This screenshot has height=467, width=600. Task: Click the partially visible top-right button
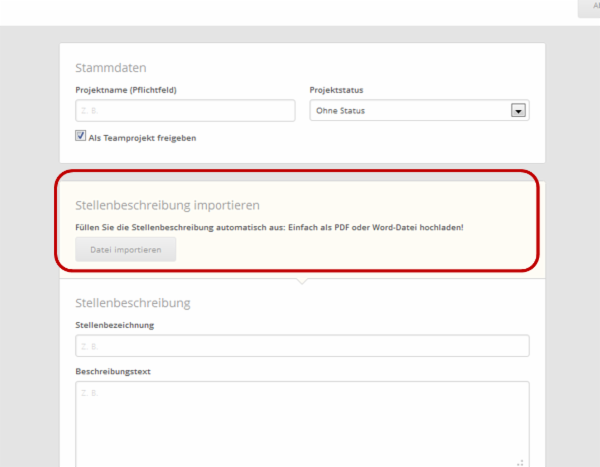590,8
